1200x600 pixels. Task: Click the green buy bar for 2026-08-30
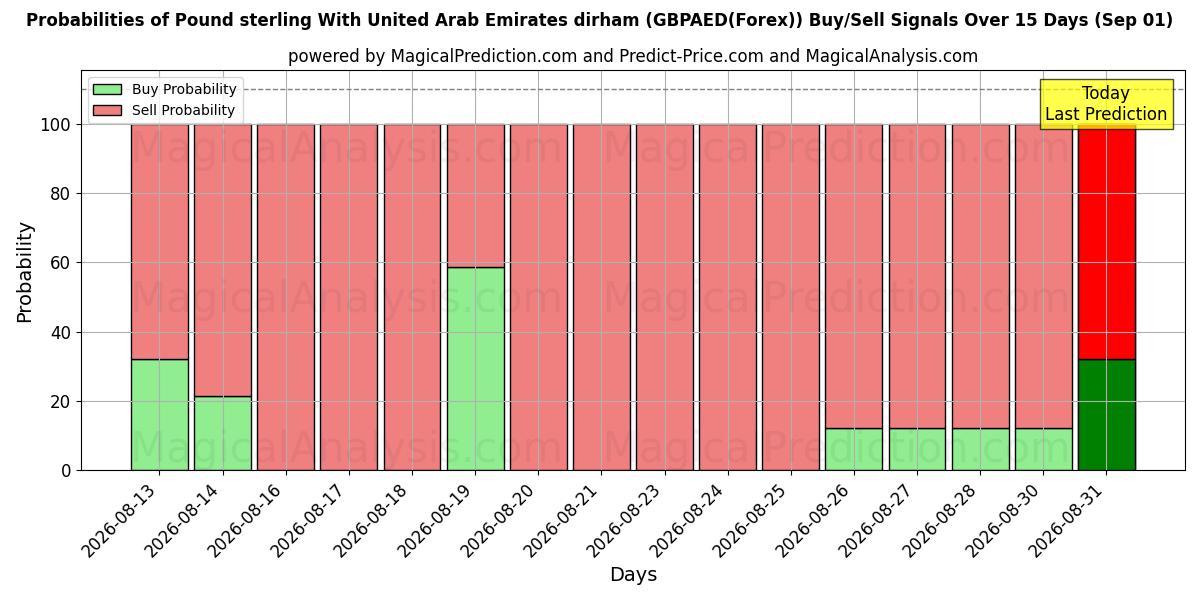pyautogui.click(x=1044, y=449)
